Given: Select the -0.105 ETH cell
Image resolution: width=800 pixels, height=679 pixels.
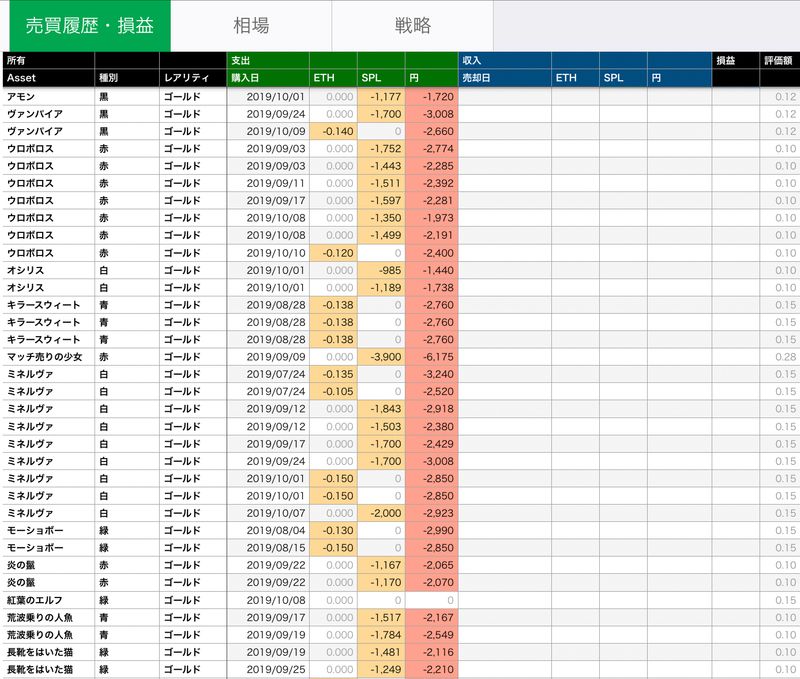Looking at the screenshot, I should 333,392.
